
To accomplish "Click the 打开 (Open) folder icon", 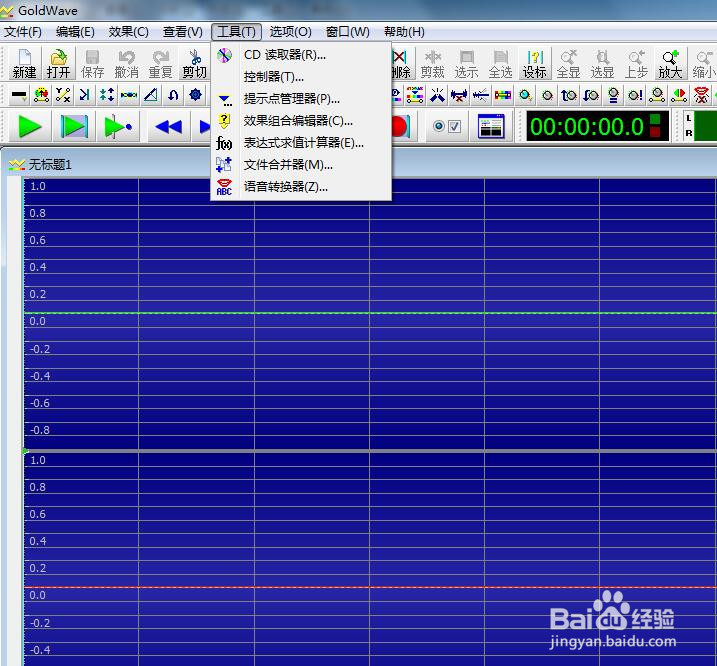I will tap(59, 64).
